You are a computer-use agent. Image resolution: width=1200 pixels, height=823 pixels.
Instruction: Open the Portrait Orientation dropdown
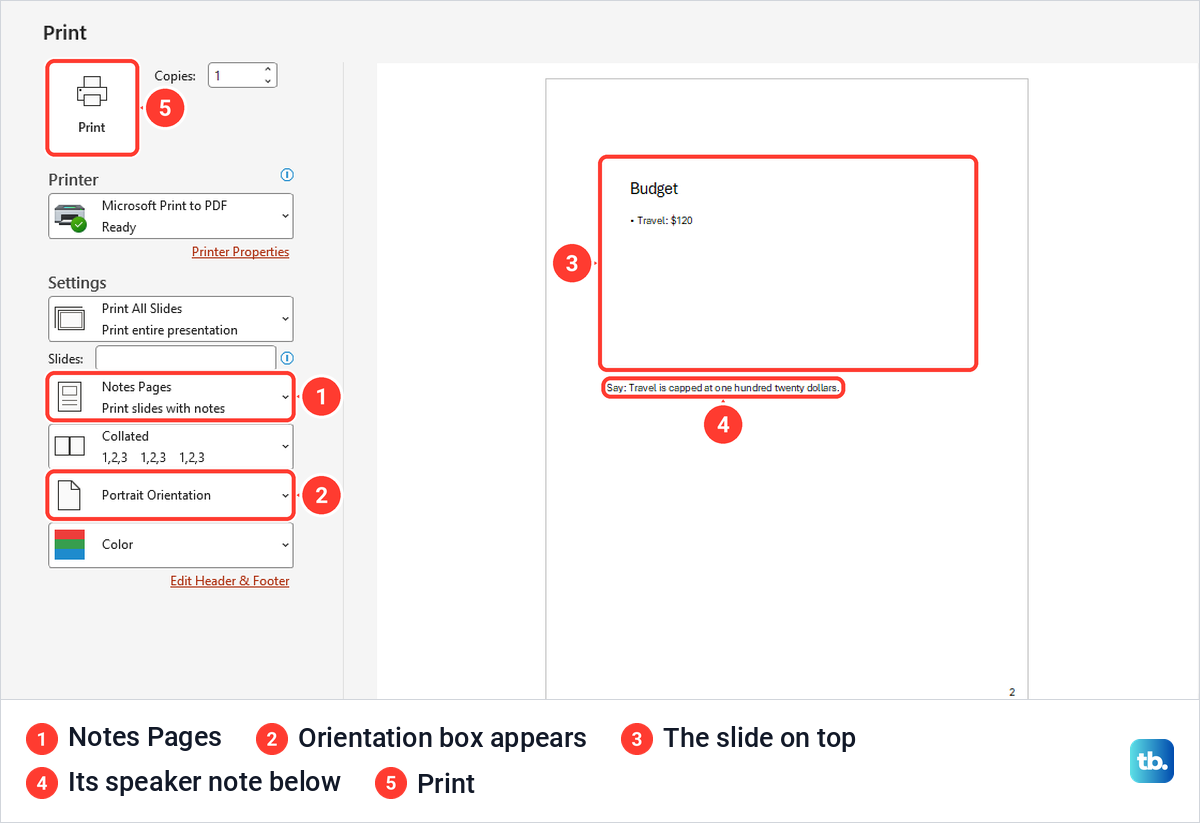[x=171, y=495]
